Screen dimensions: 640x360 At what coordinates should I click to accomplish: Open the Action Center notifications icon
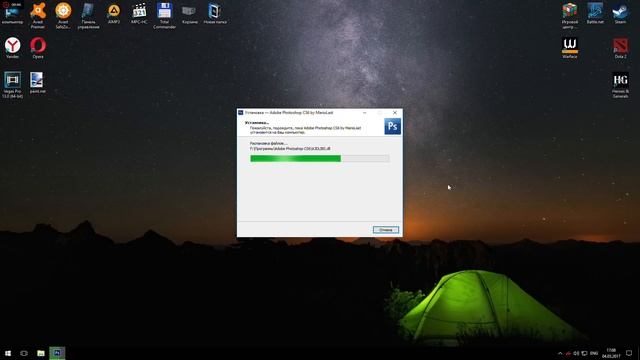pyautogui.click(x=629, y=353)
